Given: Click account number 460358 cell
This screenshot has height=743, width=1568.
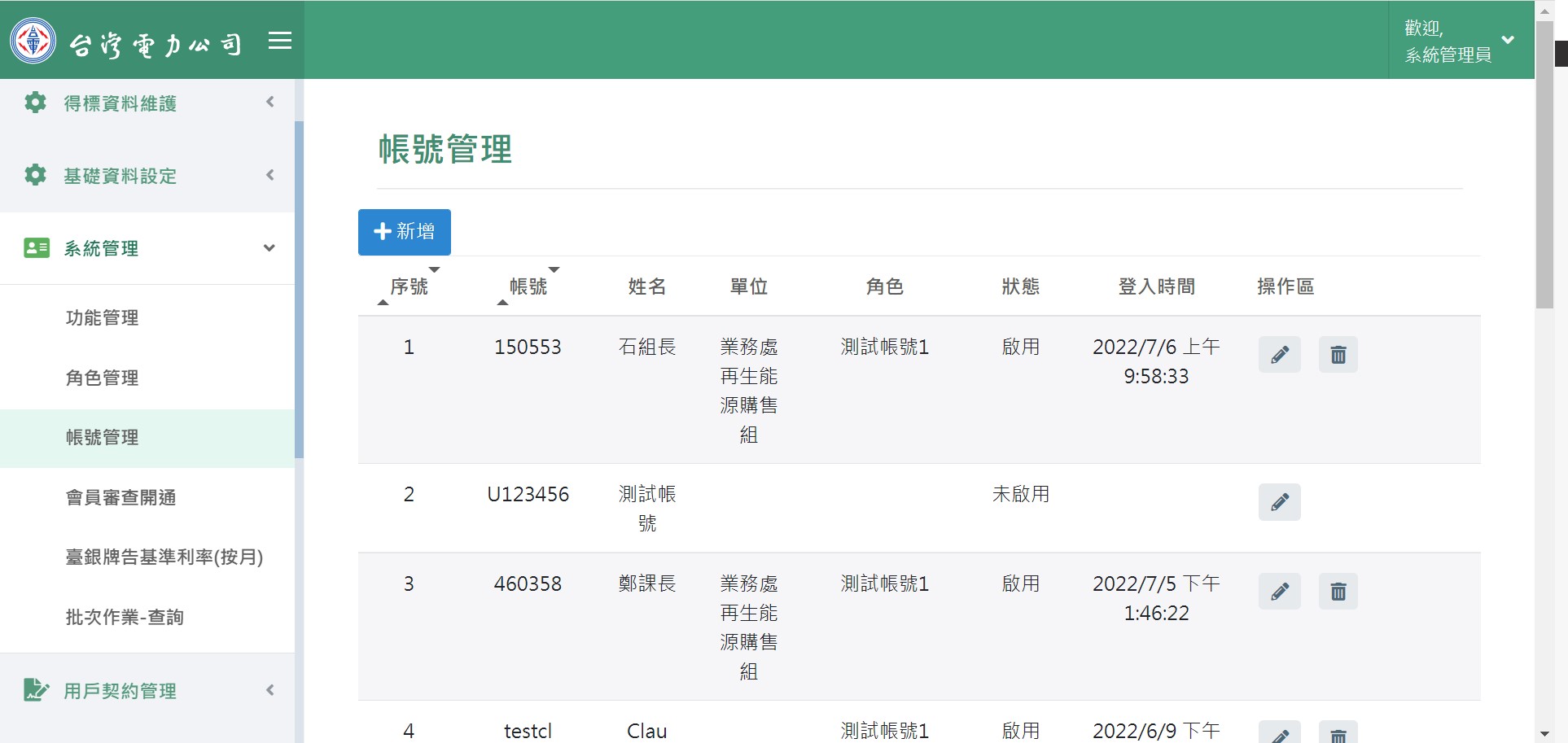Looking at the screenshot, I should click(x=528, y=584).
